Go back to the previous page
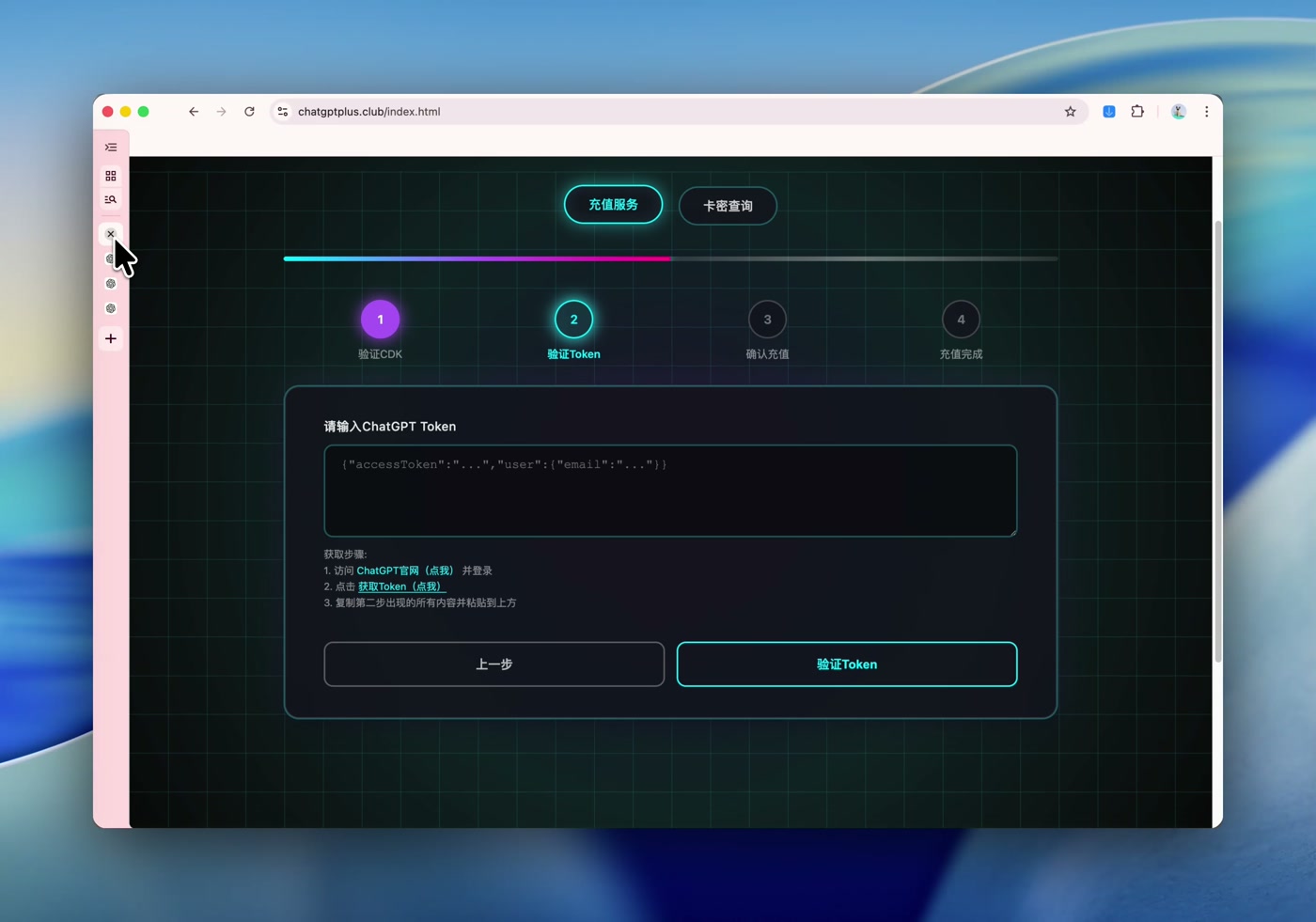1316x922 pixels. click(x=194, y=112)
